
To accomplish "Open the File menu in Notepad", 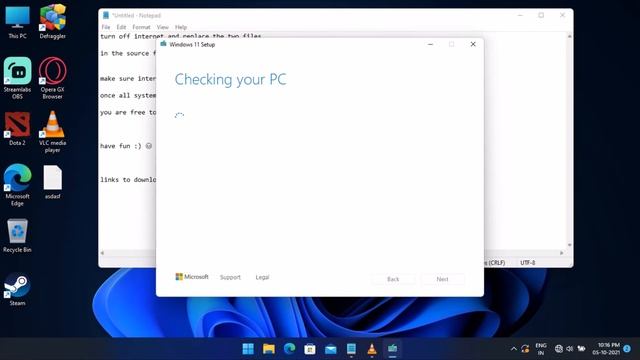I will pos(106,27).
